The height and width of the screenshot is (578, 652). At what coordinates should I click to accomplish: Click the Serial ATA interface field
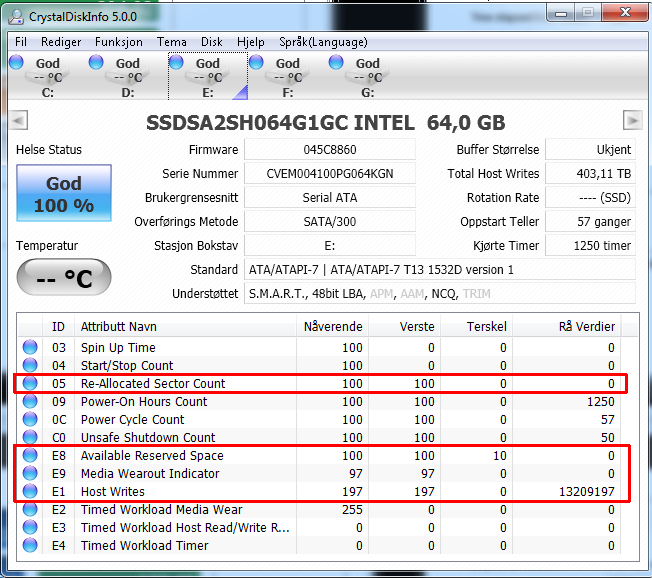click(x=330, y=198)
